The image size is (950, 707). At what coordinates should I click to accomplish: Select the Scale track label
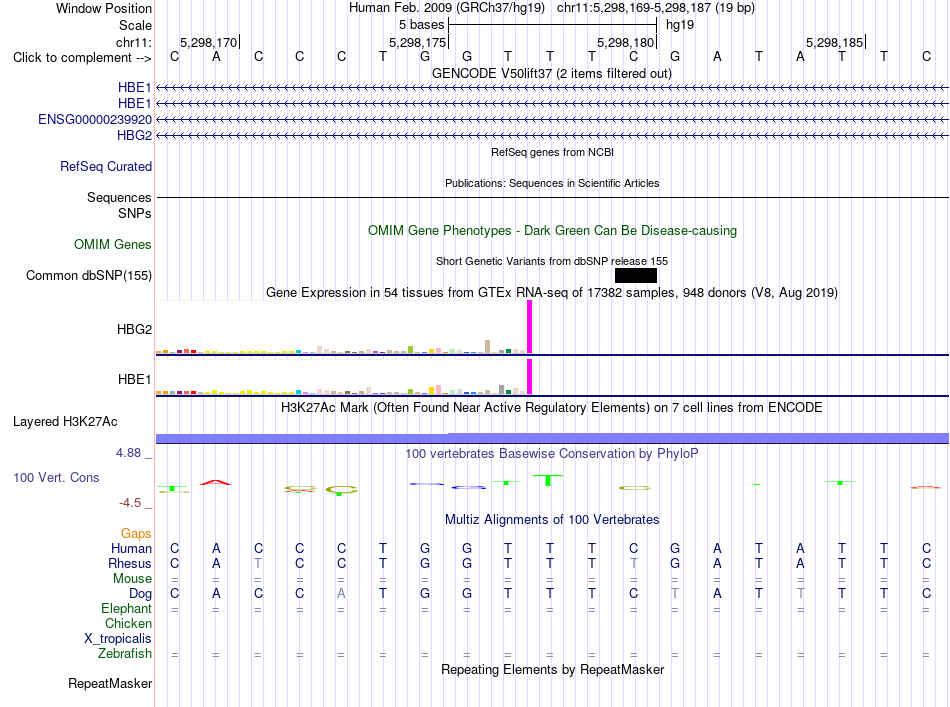135,25
